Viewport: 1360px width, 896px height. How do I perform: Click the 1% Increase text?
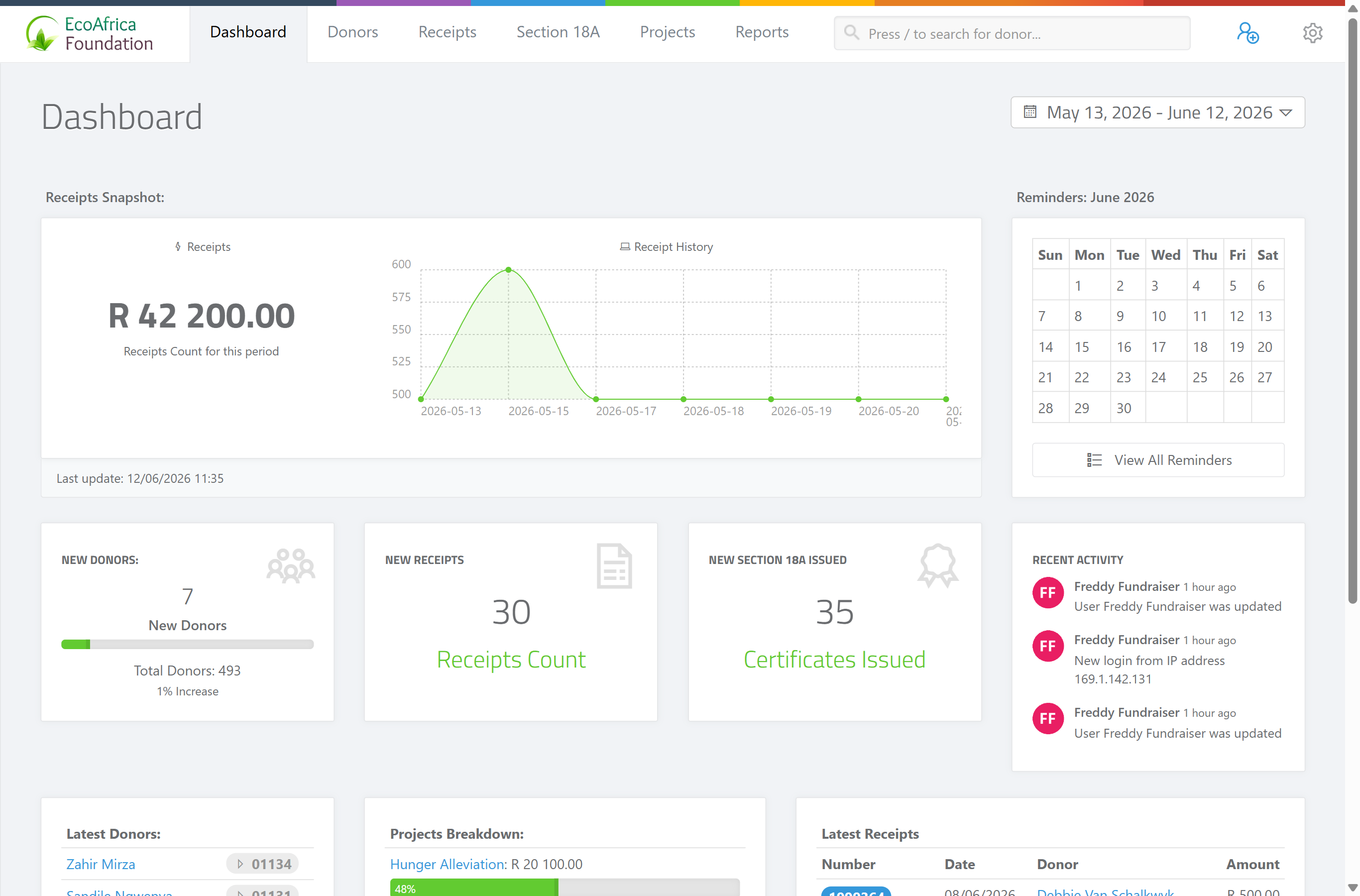click(188, 691)
